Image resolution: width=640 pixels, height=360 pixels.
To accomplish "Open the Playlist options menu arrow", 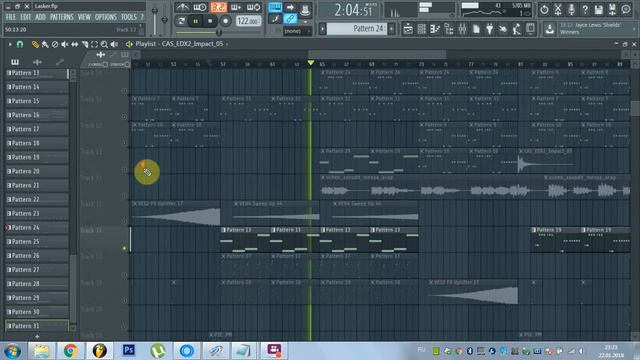I will click(x=10, y=44).
